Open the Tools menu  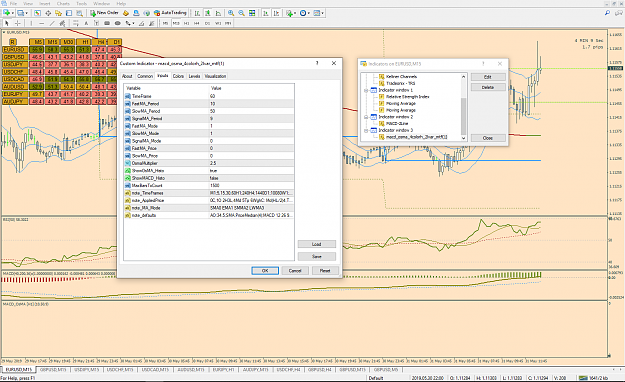(81, 4)
